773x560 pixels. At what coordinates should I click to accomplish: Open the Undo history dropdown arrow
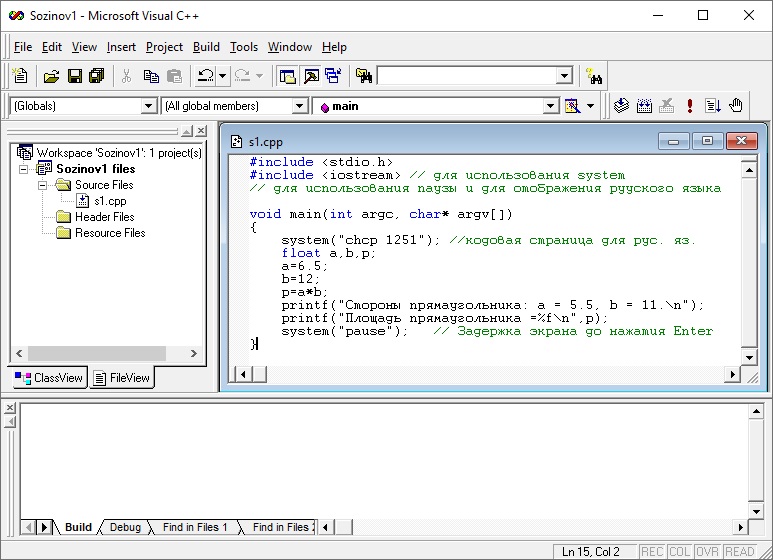(x=222, y=76)
